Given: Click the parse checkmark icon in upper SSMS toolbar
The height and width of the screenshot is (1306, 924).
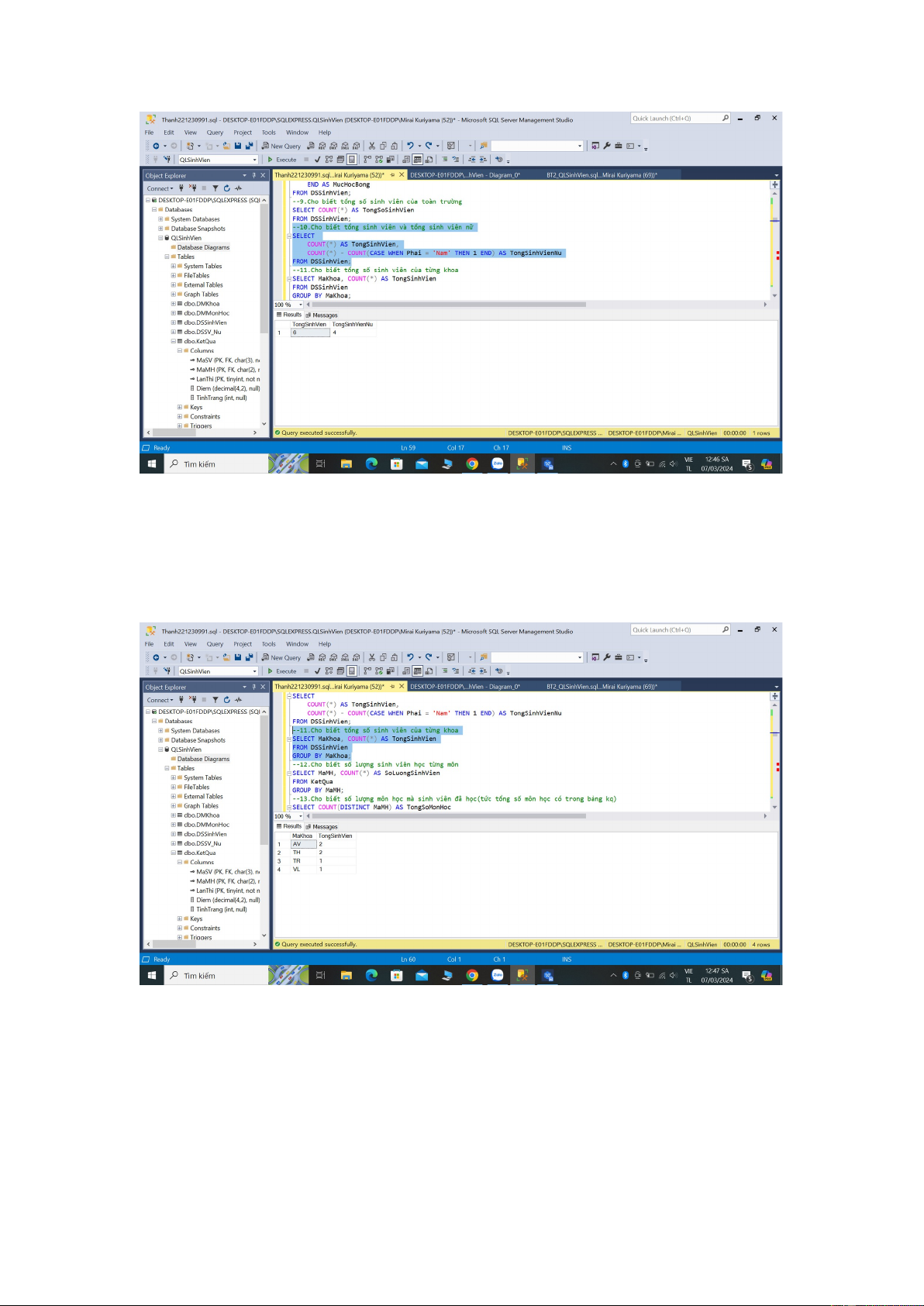Looking at the screenshot, I should (317, 160).
